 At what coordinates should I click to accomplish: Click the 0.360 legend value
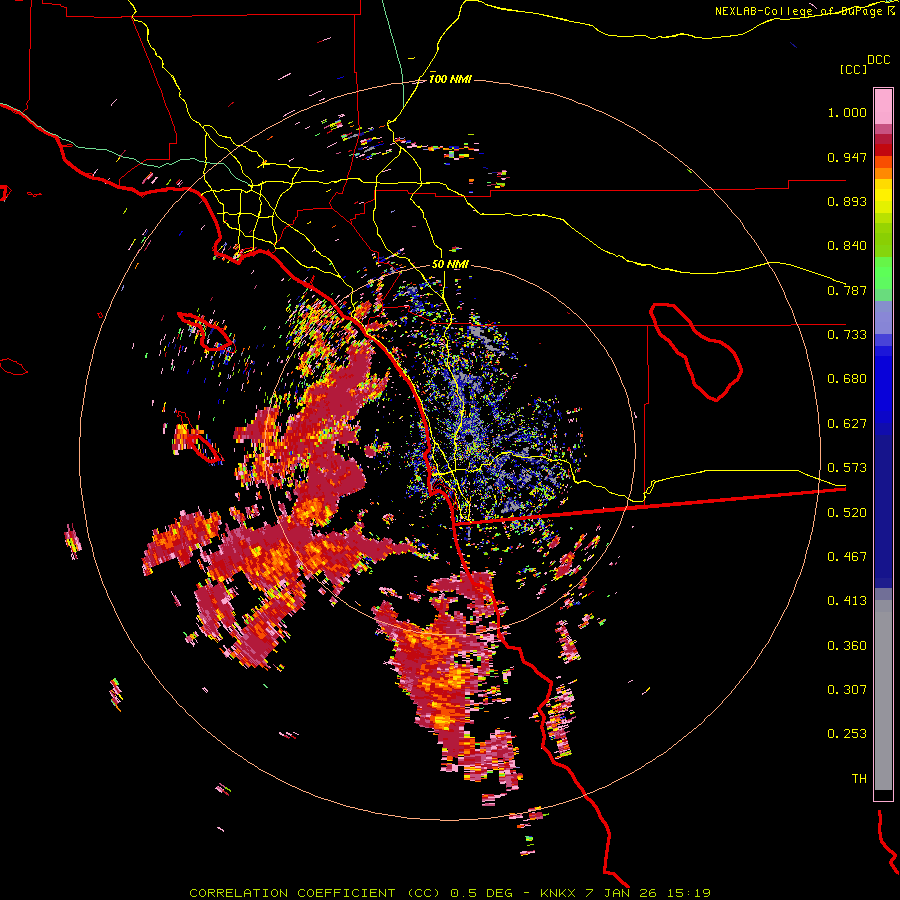(847, 646)
